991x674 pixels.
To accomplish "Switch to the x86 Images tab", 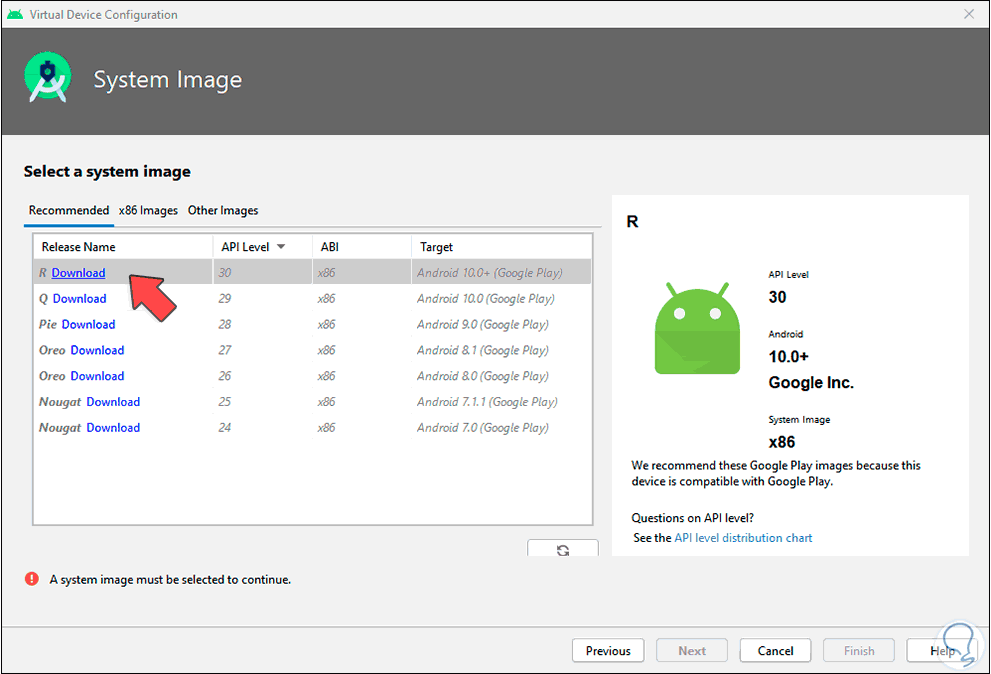I will pyautogui.click(x=148, y=210).
